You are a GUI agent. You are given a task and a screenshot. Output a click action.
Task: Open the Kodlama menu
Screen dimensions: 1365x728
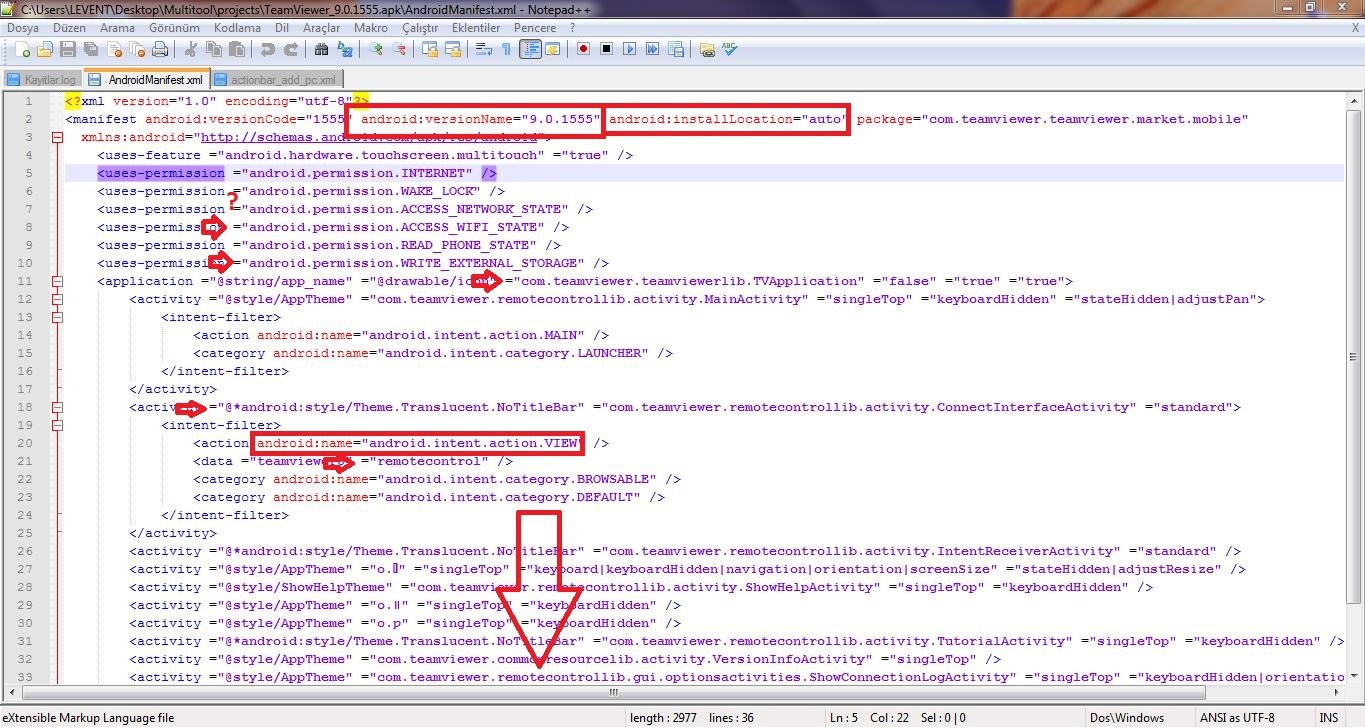click(x=236, y=28)
